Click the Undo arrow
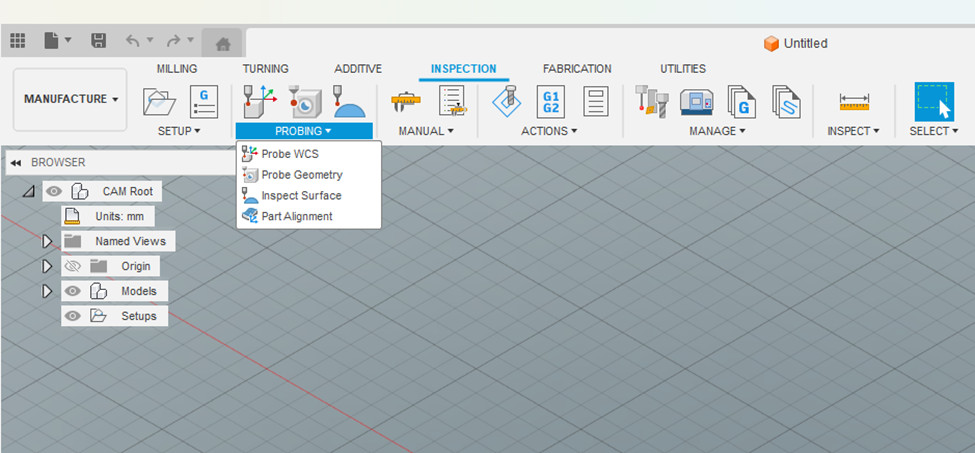The width and height of the screenshot is (975, 453). (x=132, y=41)
